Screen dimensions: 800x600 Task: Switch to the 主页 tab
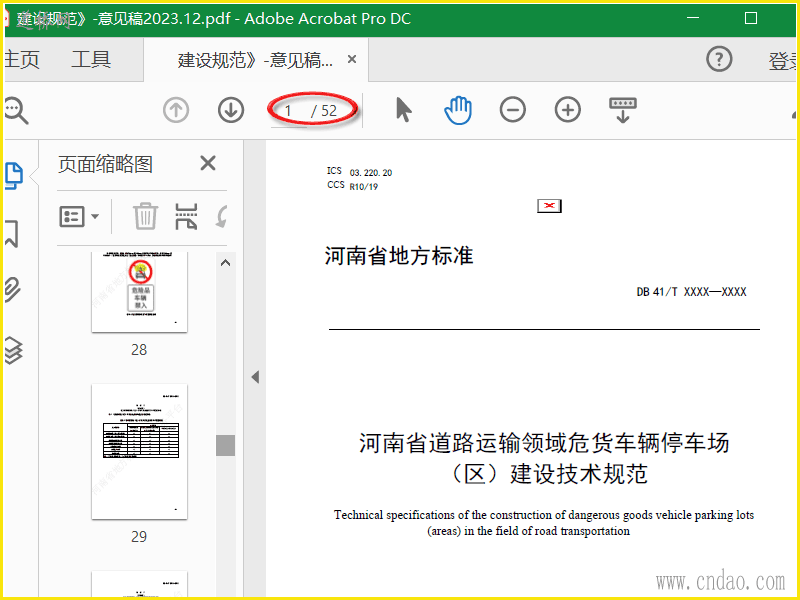21,59
